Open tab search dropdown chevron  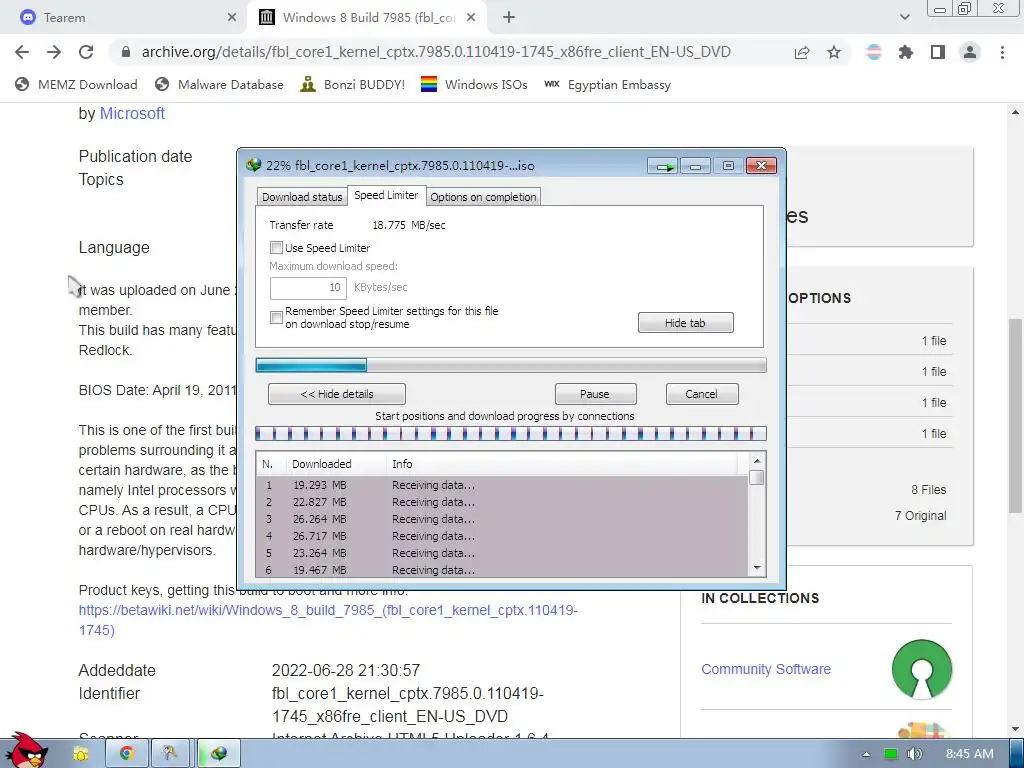coord(904,18)
